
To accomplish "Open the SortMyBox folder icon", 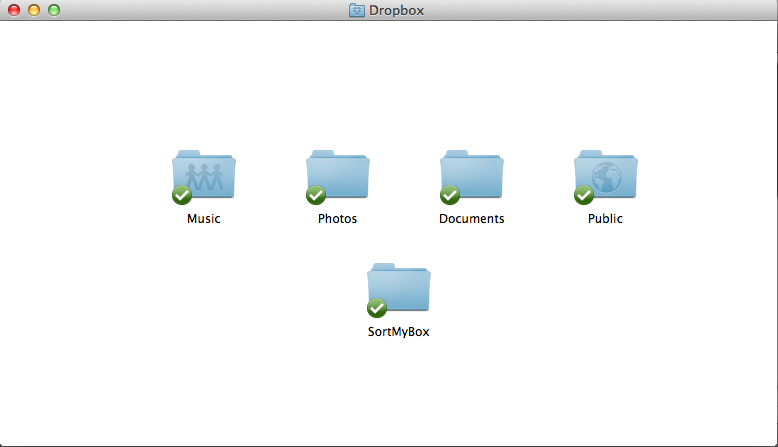I will (x=400, y=288).
